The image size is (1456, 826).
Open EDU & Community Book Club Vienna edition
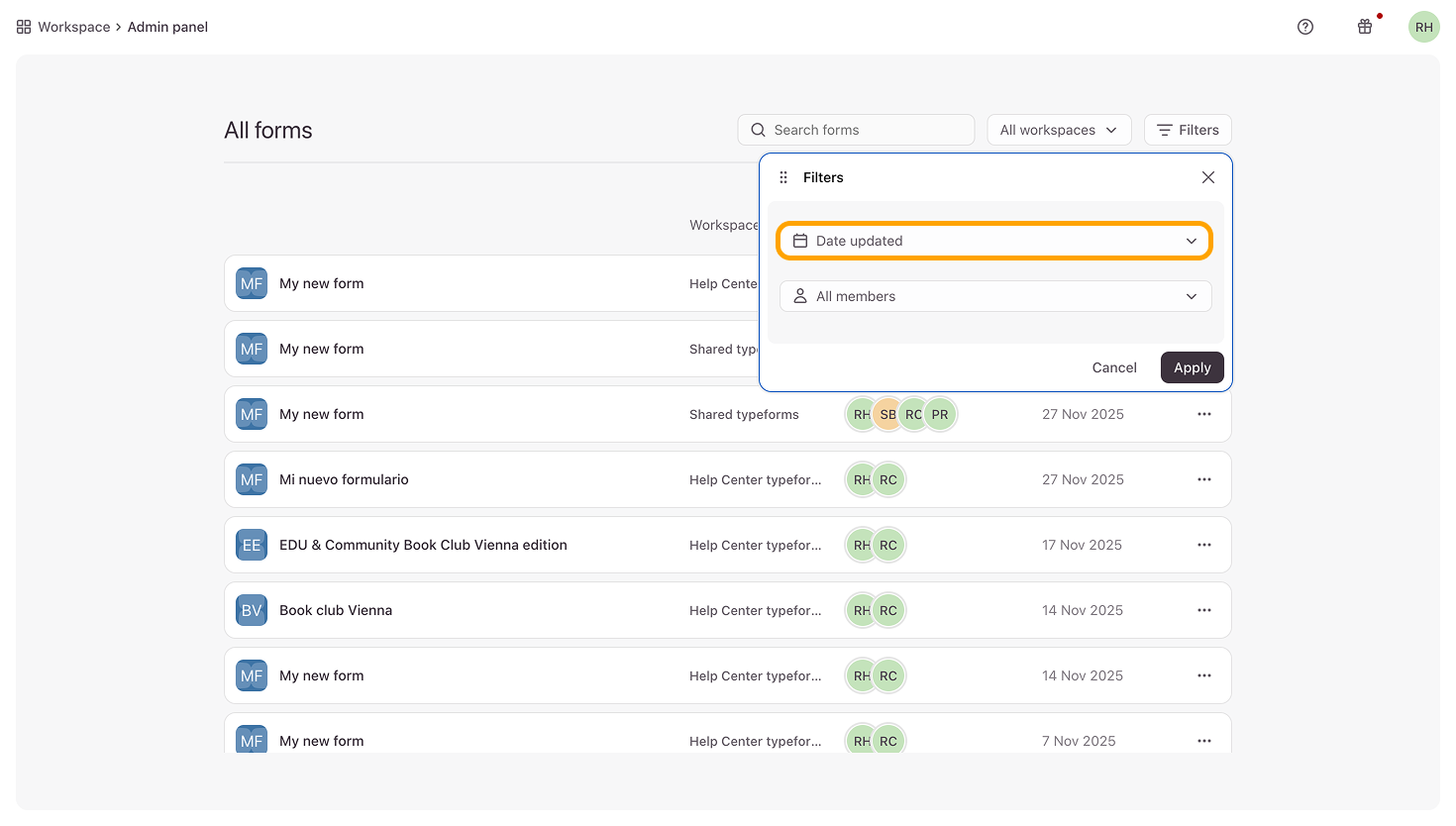[423, 545]
